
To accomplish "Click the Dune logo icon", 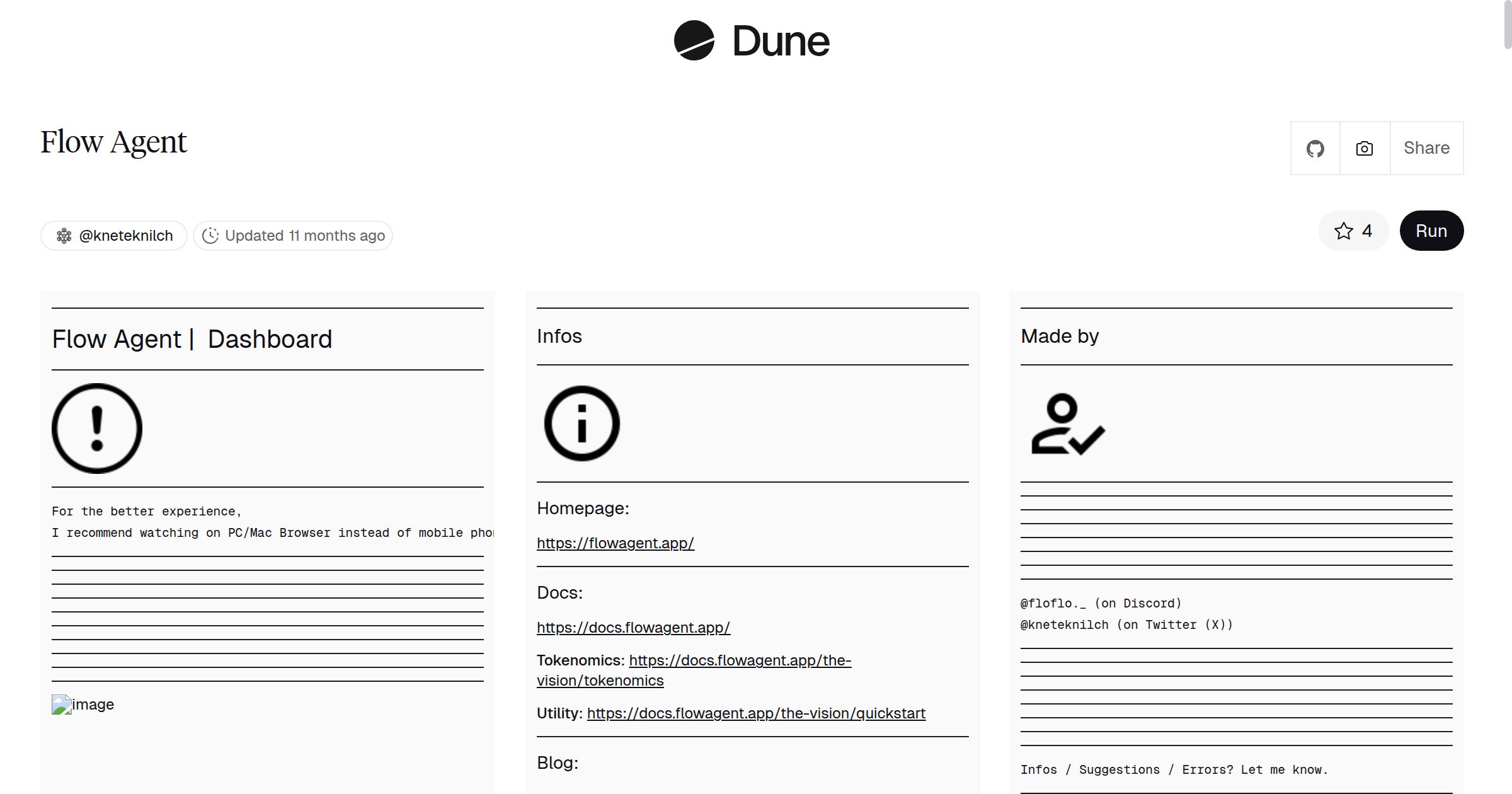I will coord(694,40).
